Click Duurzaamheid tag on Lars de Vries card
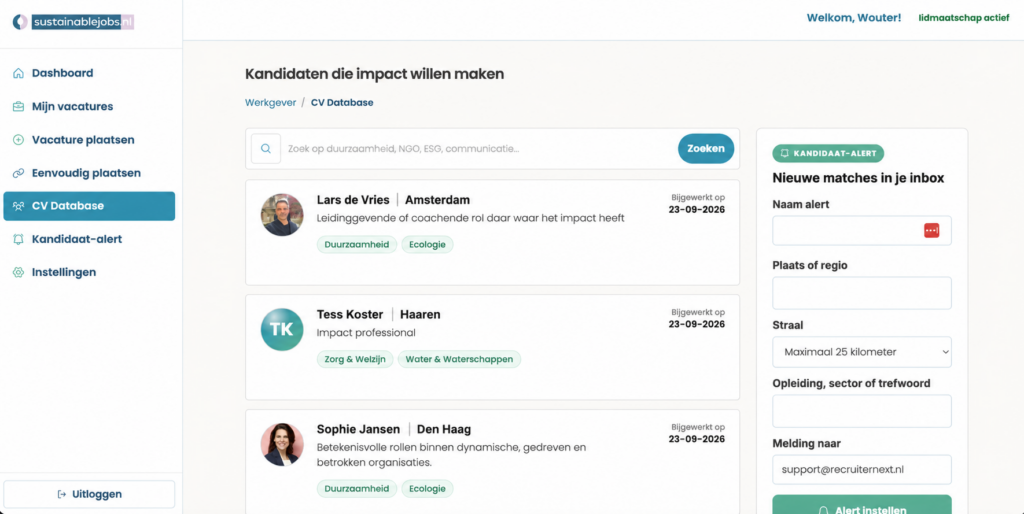This screenshot has height=514, width=1024. click(357, 245)
